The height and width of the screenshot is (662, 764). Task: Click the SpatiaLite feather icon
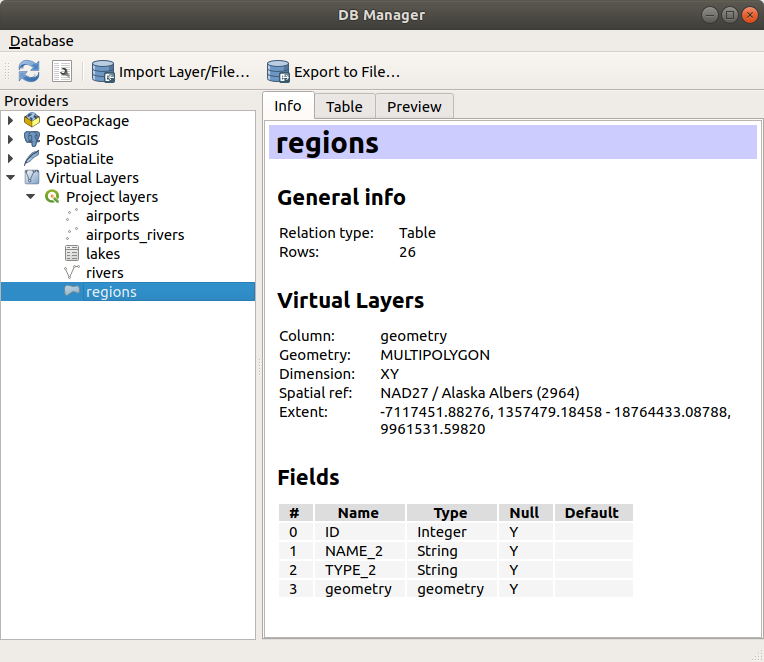(x=32, y=159)
